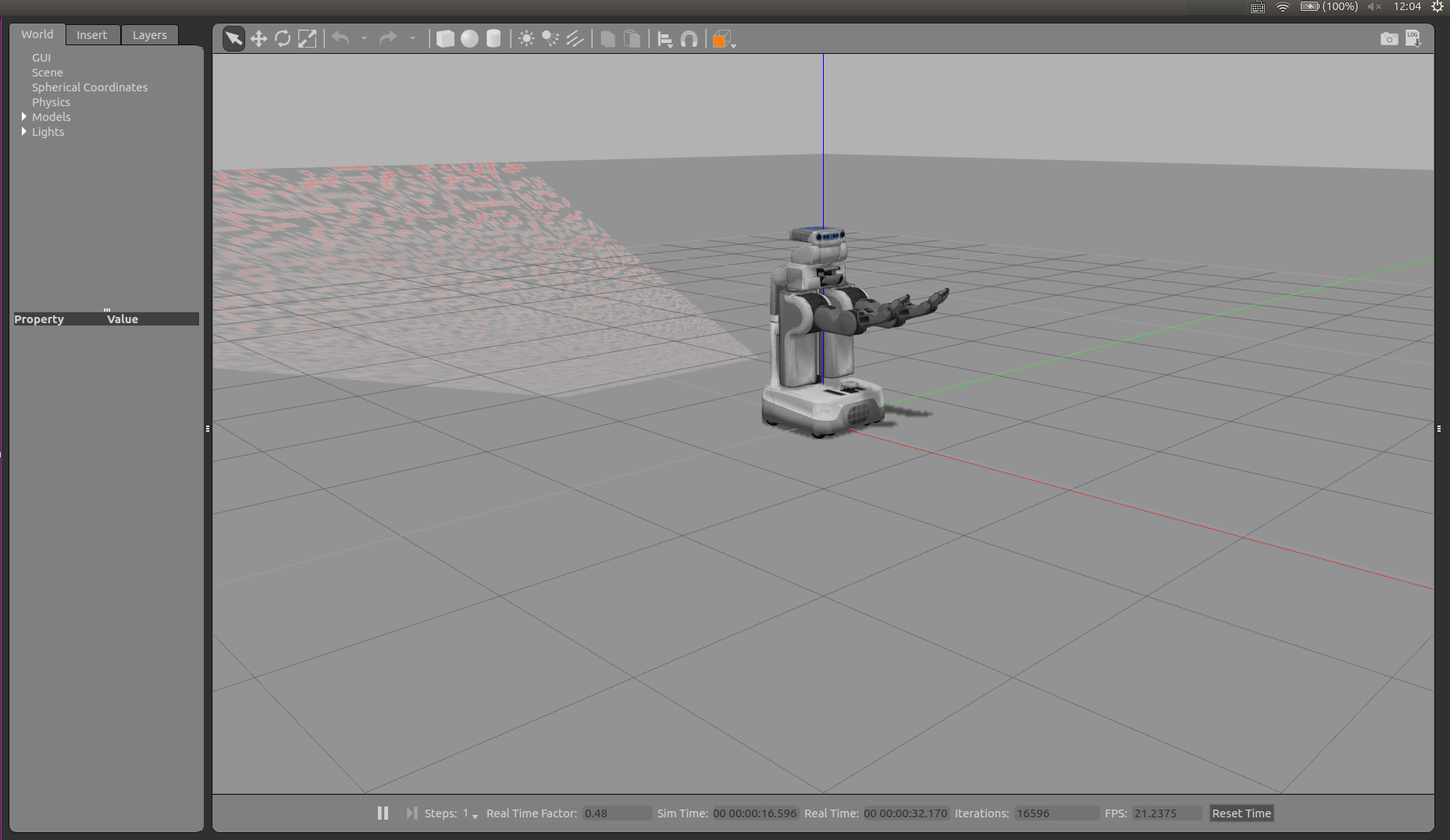Click the Iterations value field

[1056, 813]
